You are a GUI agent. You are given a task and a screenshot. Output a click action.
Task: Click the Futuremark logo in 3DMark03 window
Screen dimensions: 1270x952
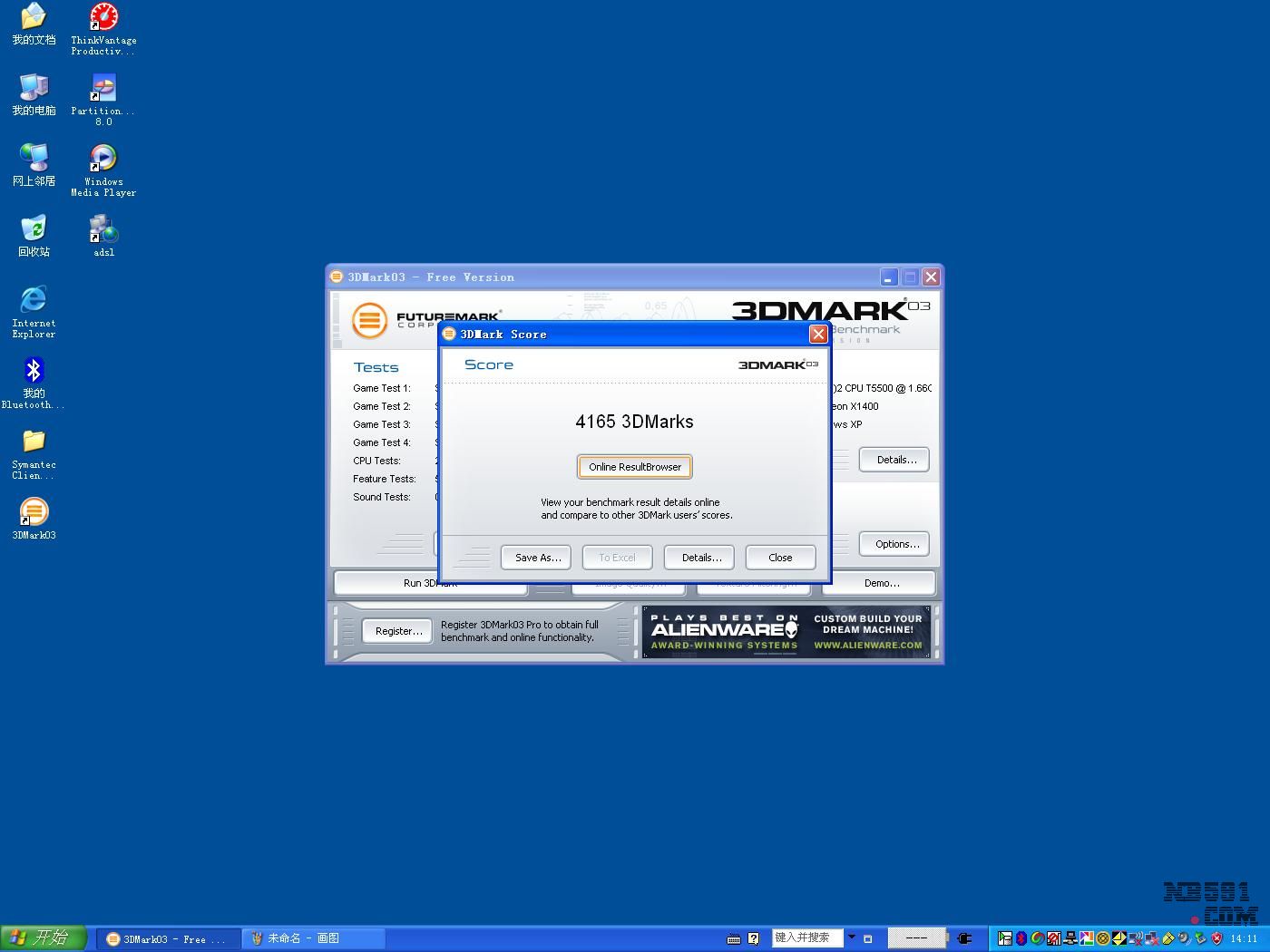[426, 320]
